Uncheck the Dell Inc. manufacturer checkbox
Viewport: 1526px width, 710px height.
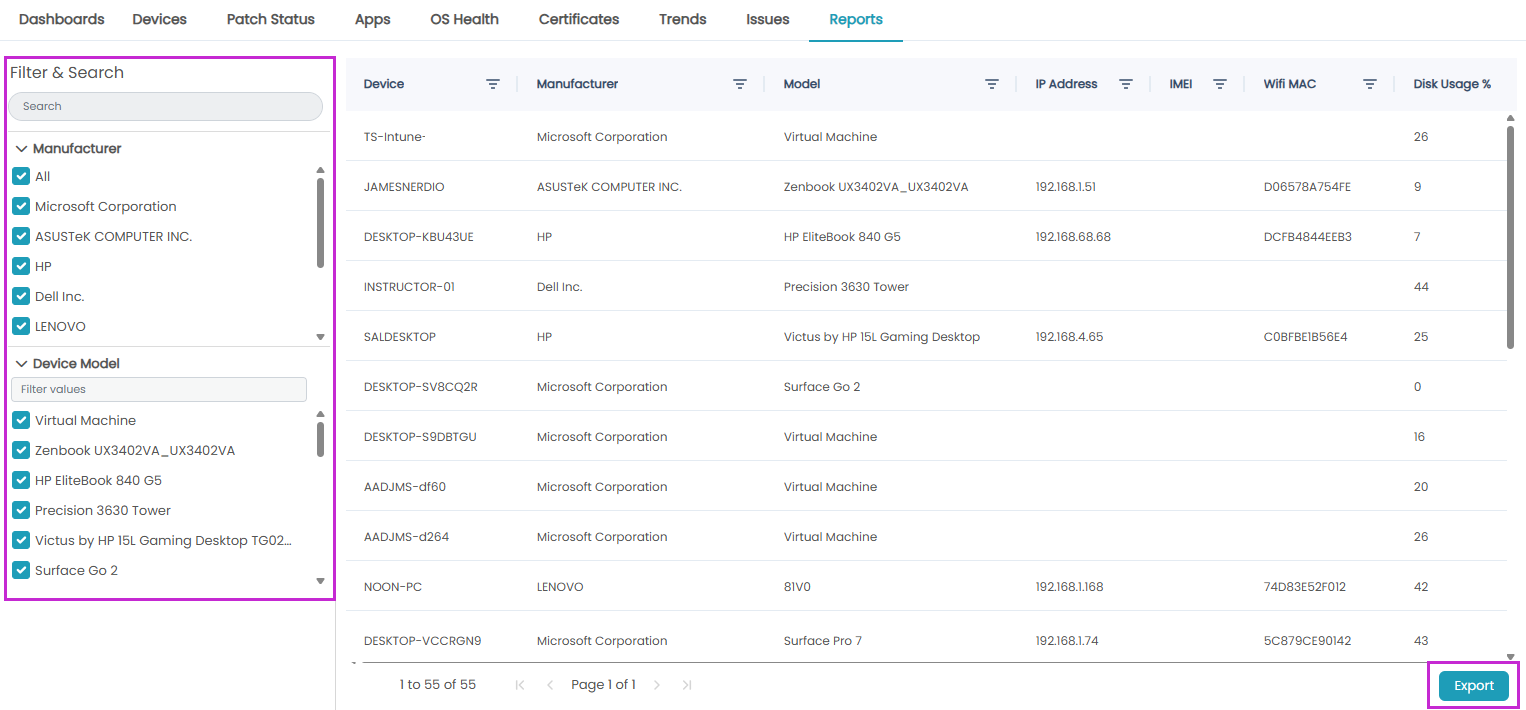[x=21, y=296]
